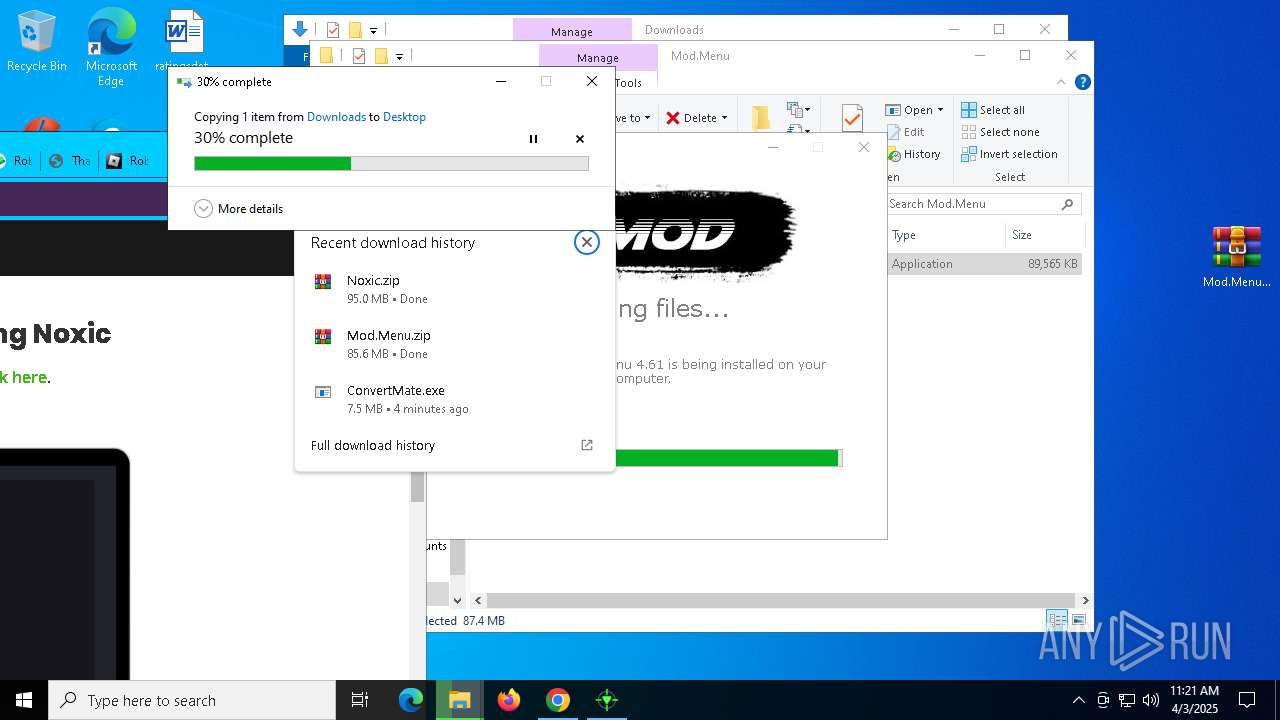This screenshot has width=1280, height=720.
Task: Close the Recent download history popup
Action: [587, 242]
